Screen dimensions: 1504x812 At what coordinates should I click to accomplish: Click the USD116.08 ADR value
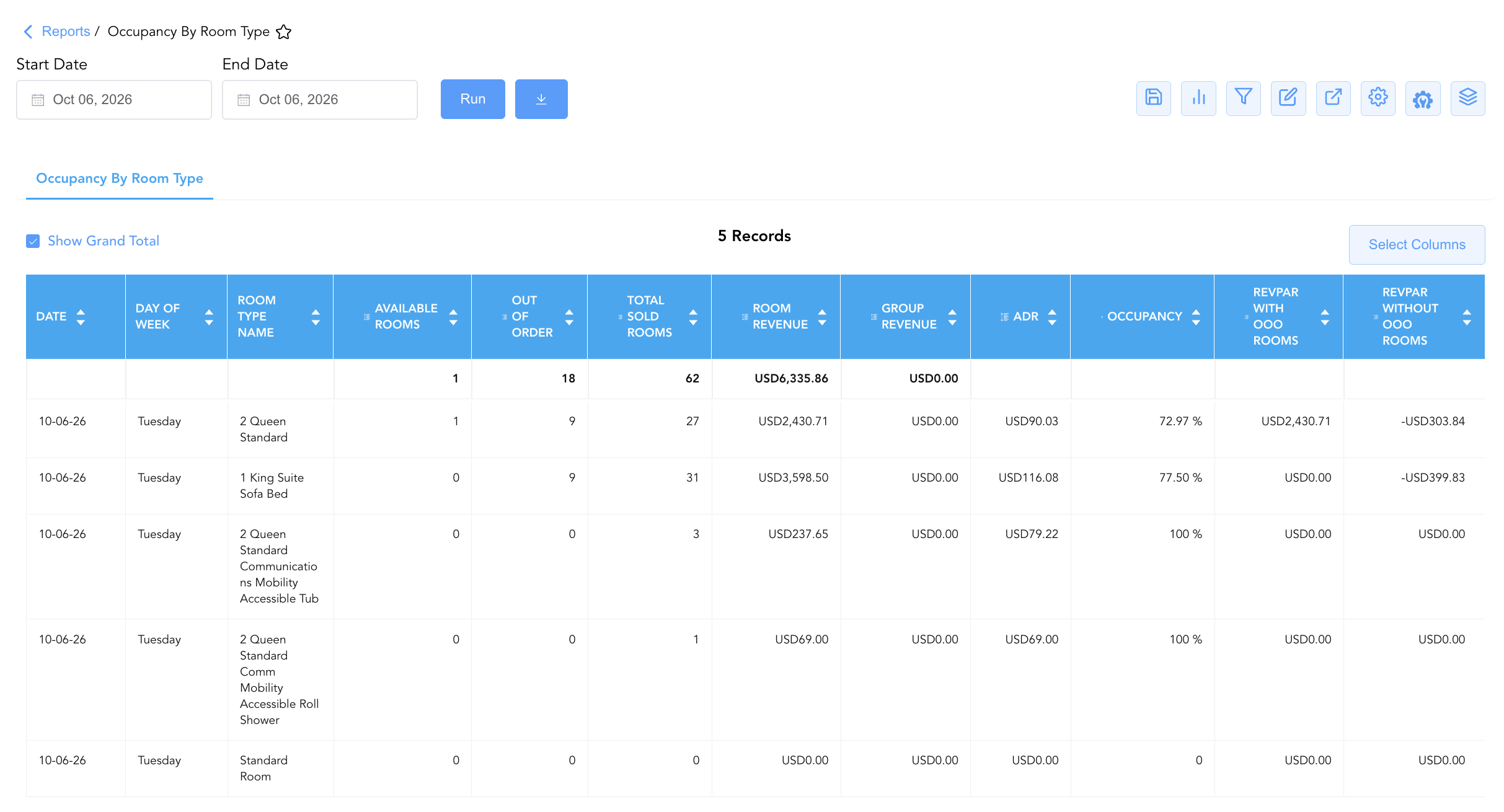(1028, 478)
